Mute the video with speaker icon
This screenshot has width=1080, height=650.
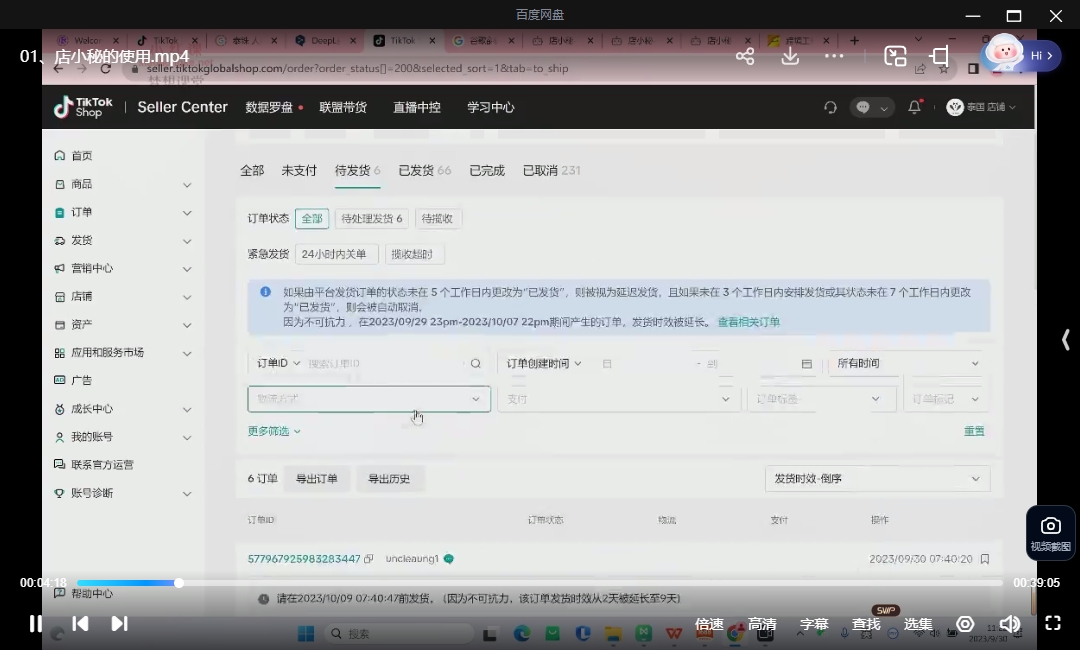pyautogui.click(x=1010, y=624)
